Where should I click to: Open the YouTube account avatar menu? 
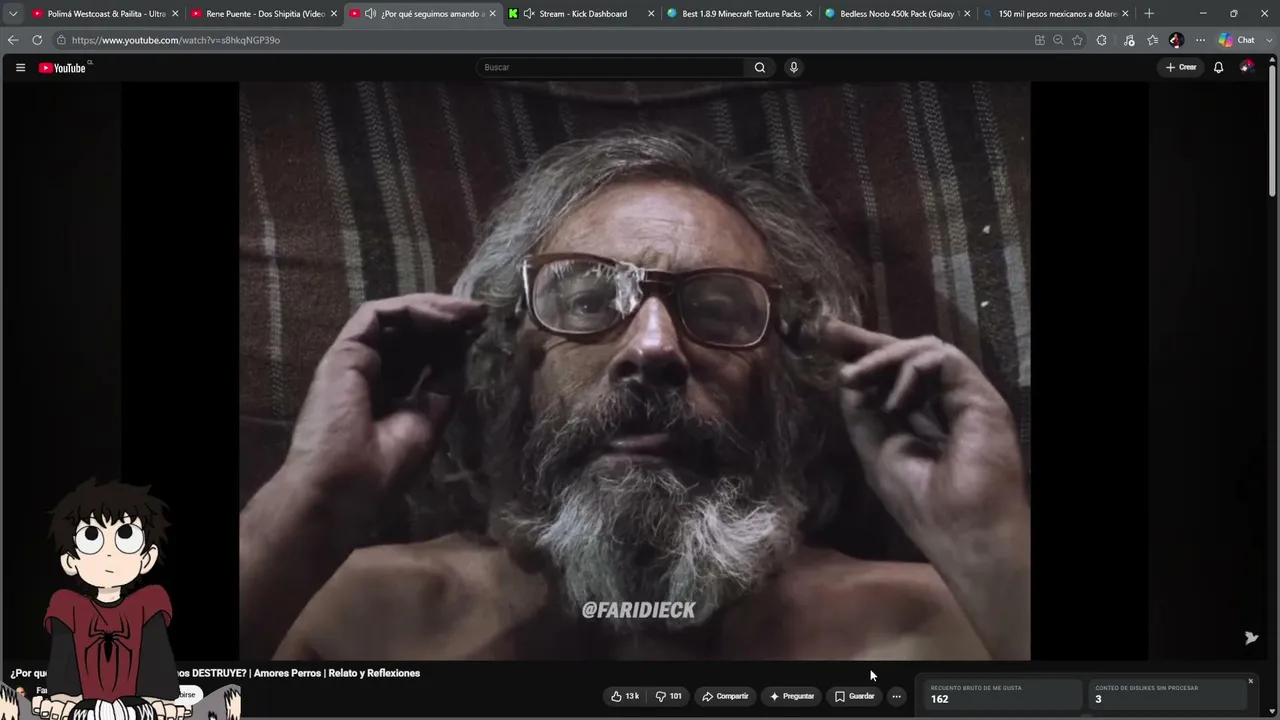1247,68
